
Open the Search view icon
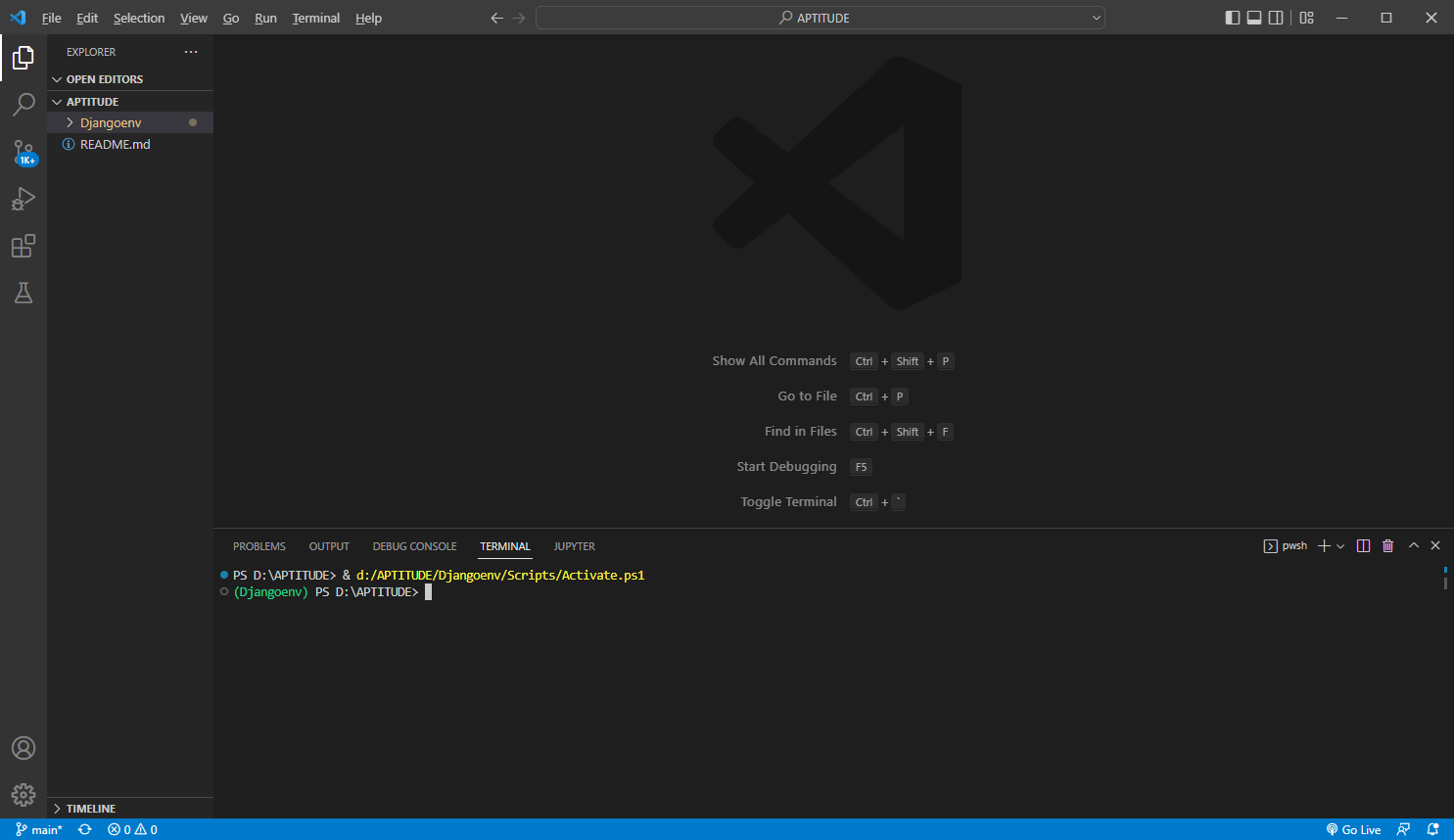click(x=23, y=105)
